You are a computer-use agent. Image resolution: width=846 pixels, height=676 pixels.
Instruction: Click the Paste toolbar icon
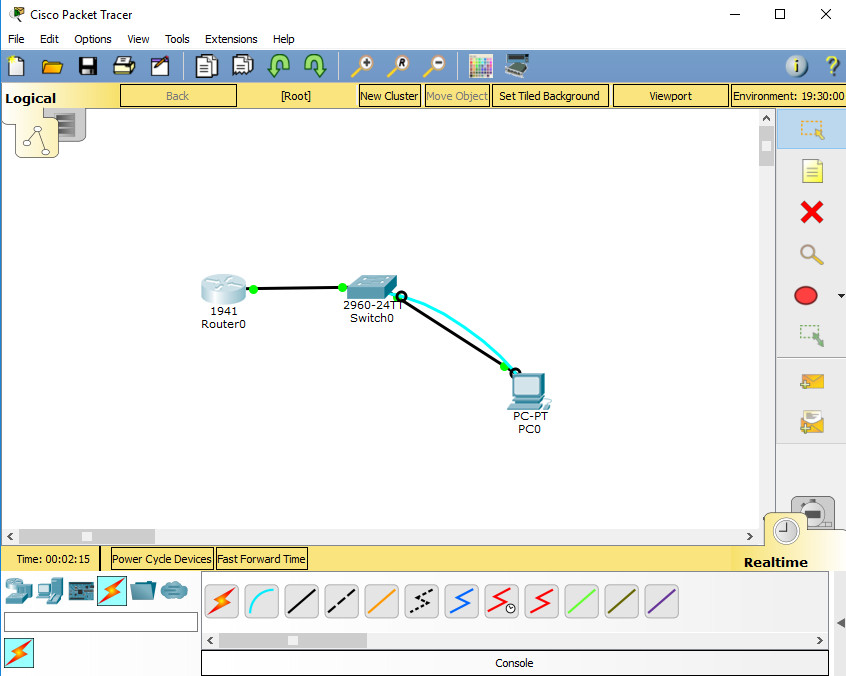(x=243, y=66)
